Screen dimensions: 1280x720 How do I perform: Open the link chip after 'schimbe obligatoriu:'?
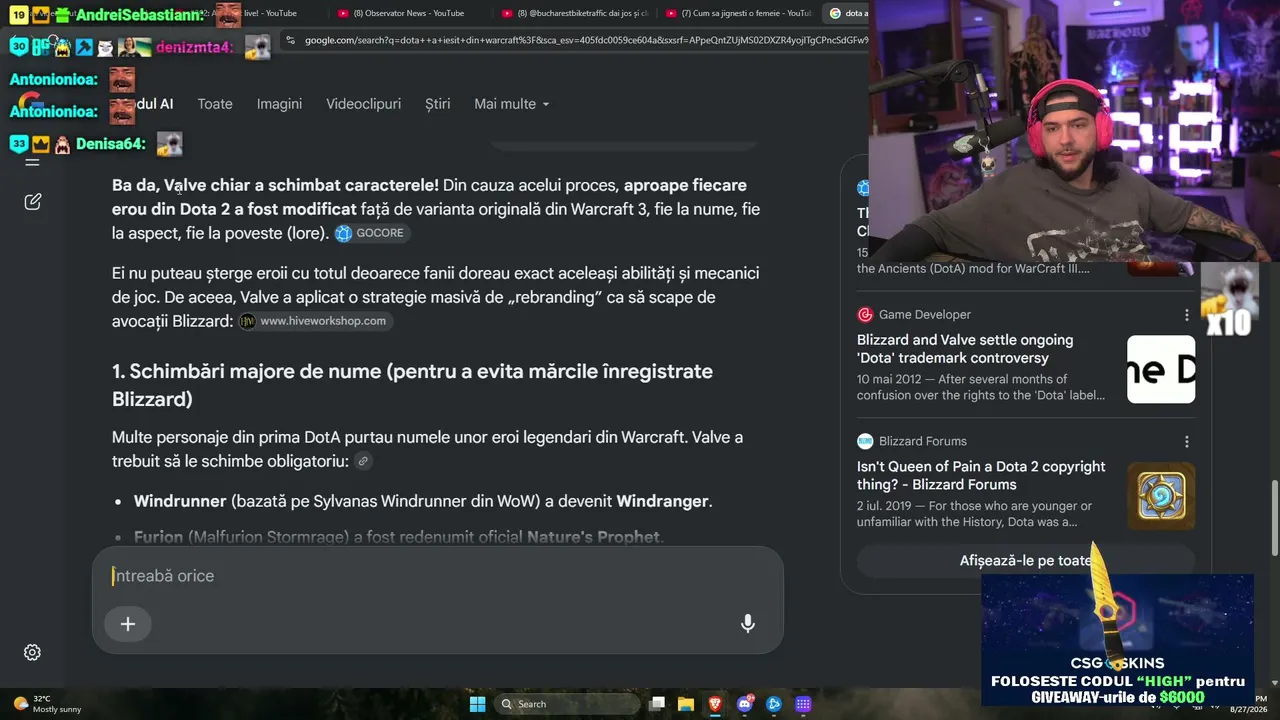tap(363, 461)
